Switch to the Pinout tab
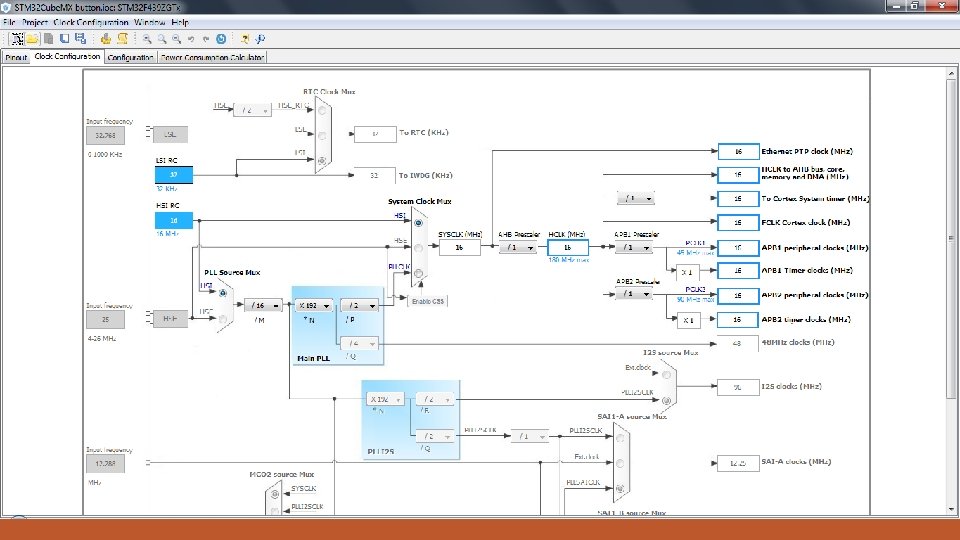 tap(16, 58)
